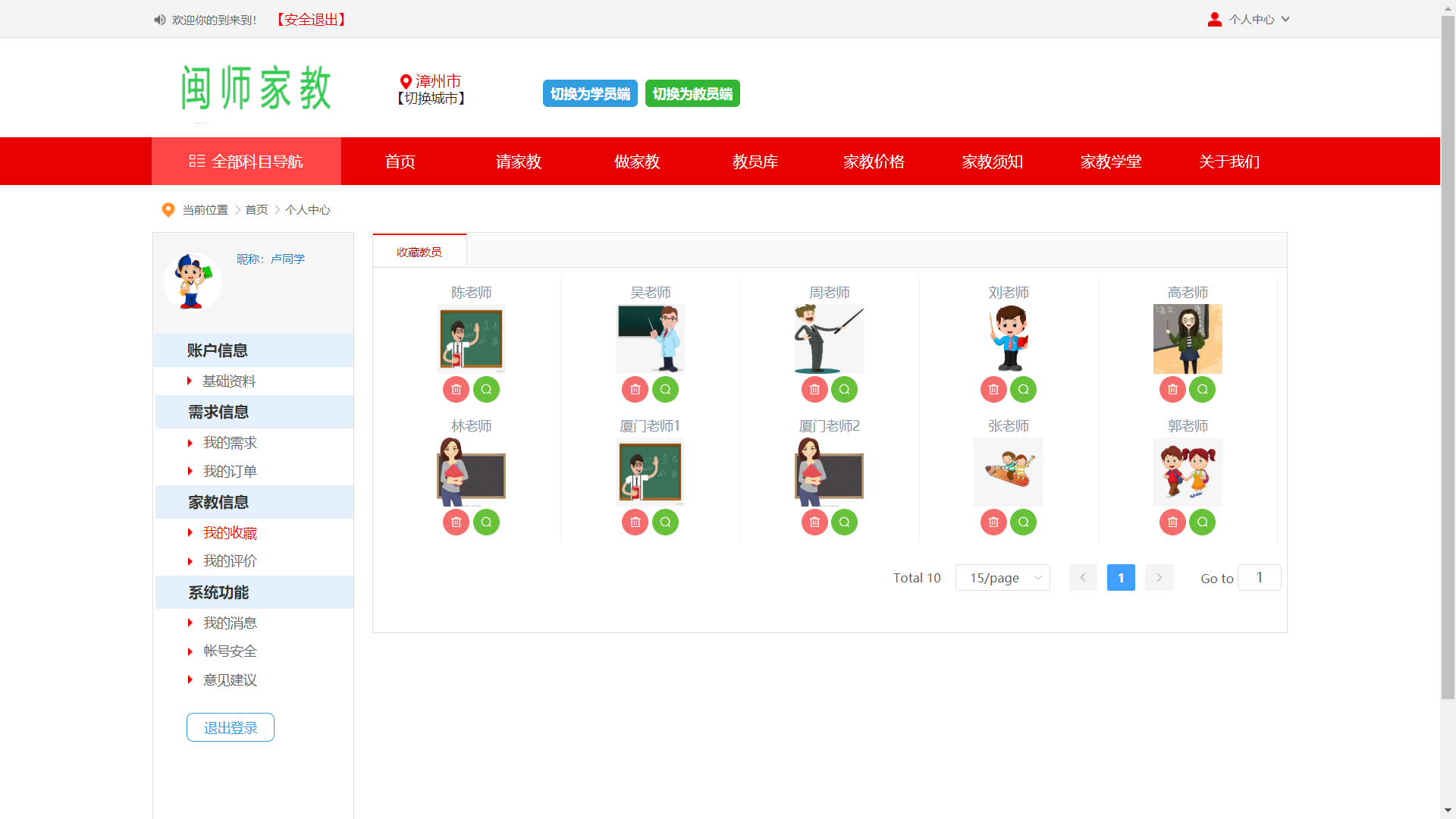This screenshot has height=819, width=1456.
Task: Delete 张老师 from favorites
Action: [993, 522]
